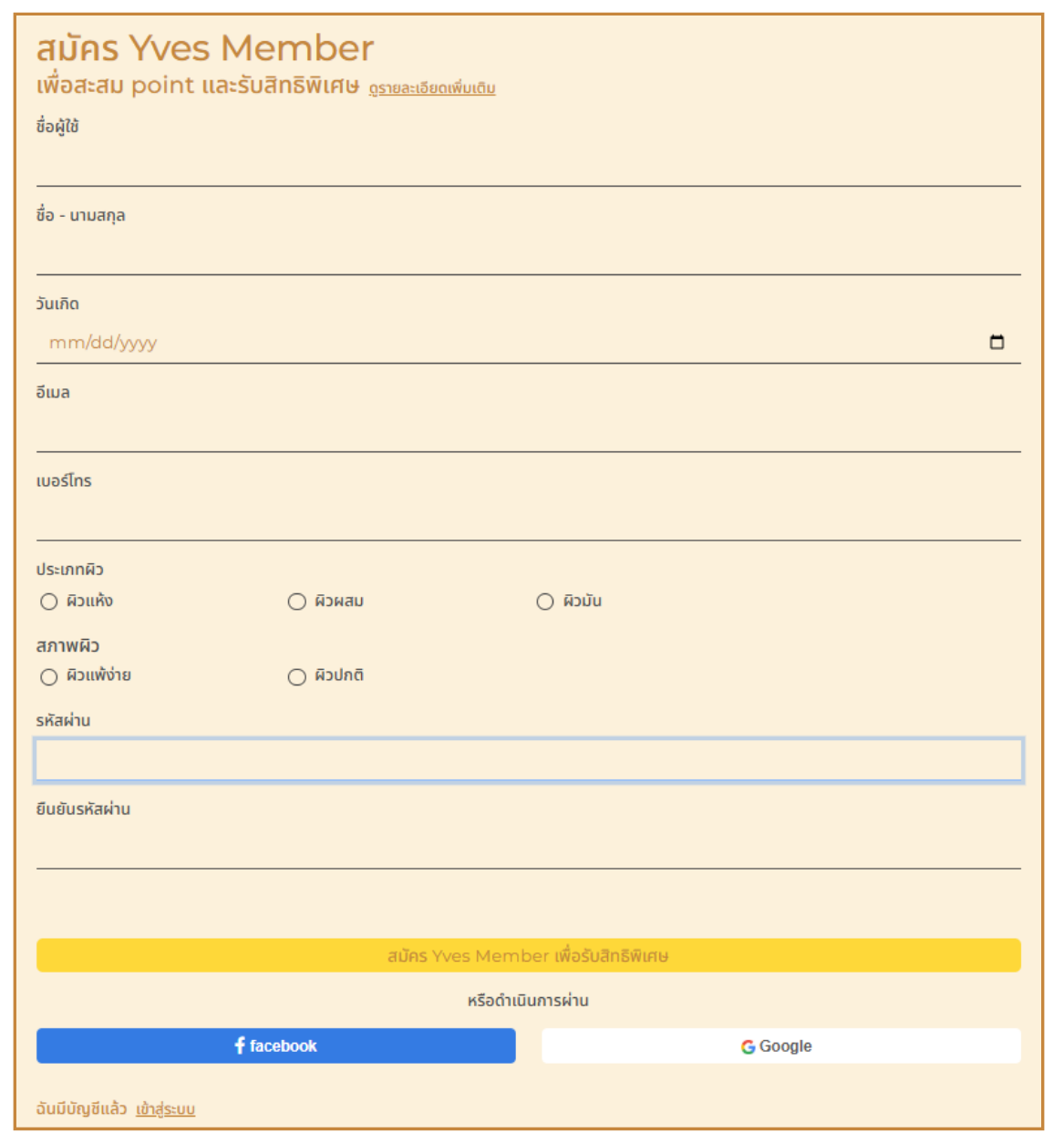Click the ชื่อผู้ใช้ username input field
The width and height of the screenshot is (1064, 1143).
click(x=529, y=165)
